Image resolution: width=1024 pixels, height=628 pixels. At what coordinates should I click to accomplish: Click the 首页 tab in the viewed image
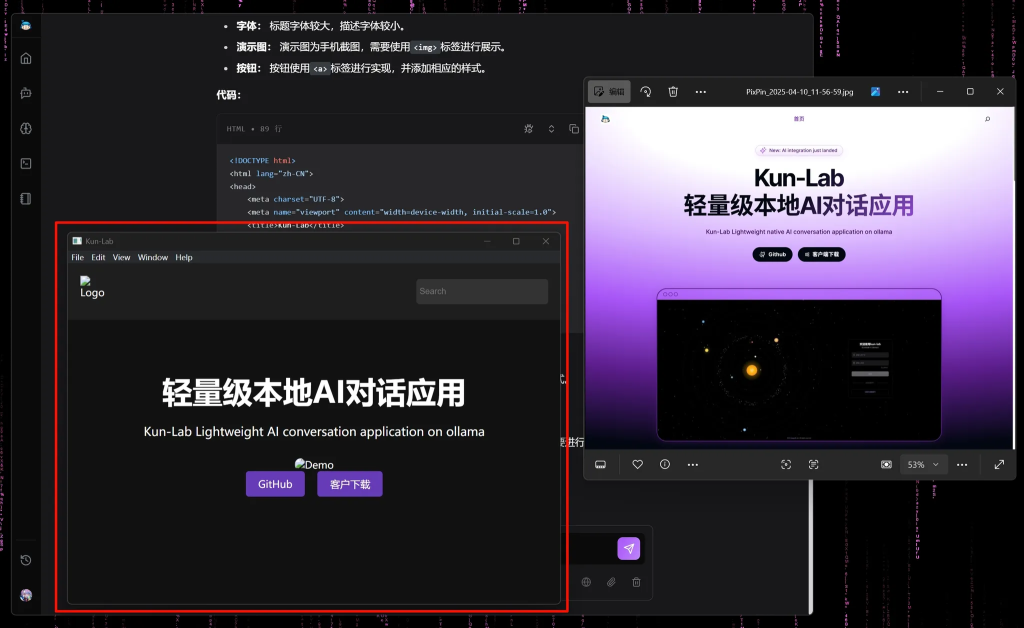[799, 119]
